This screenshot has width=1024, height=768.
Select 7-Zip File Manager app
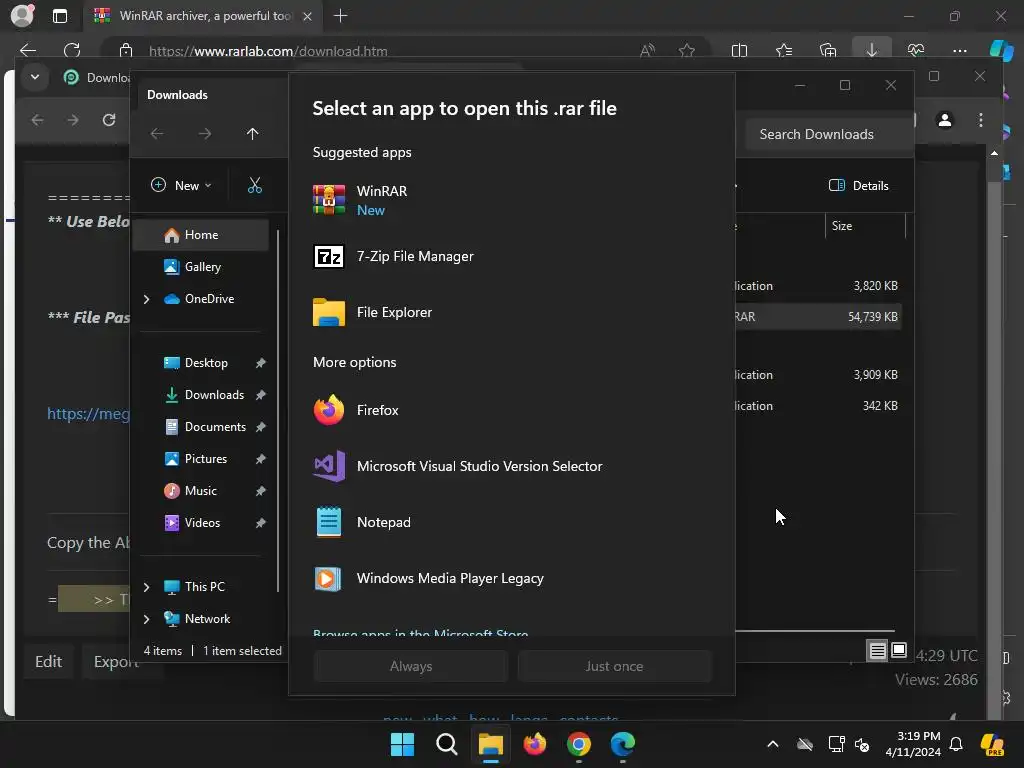(511, 256)
